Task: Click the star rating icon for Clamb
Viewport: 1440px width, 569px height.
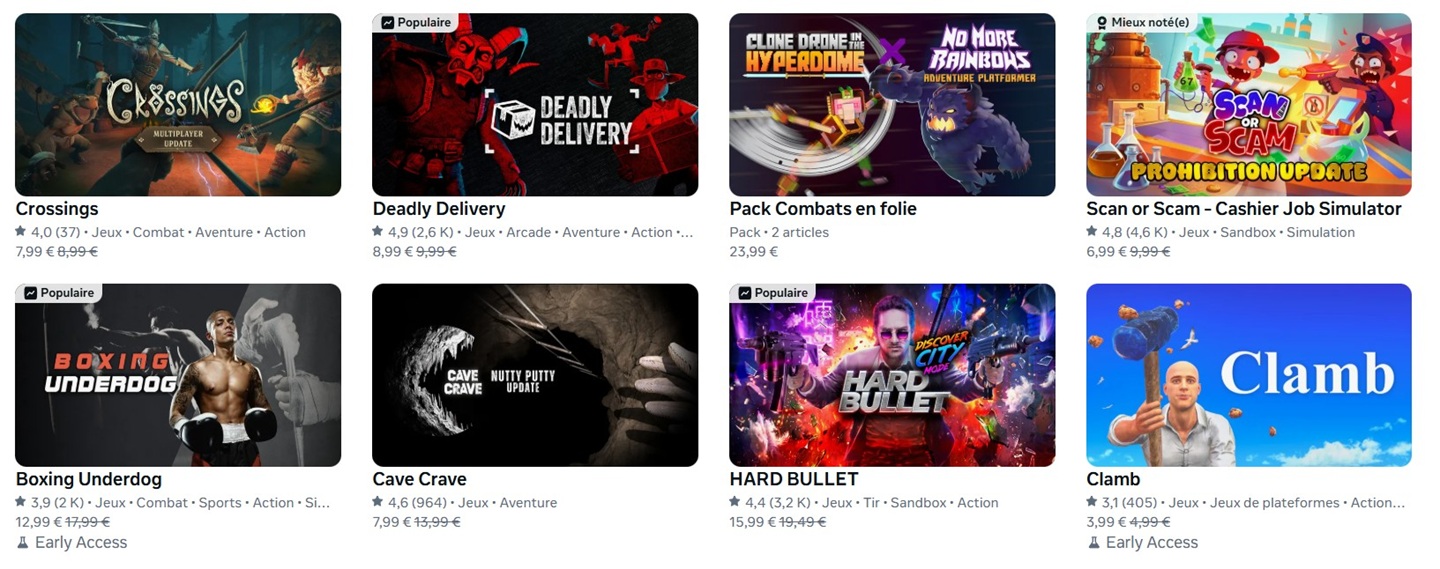Action: tap(1093, 503)
